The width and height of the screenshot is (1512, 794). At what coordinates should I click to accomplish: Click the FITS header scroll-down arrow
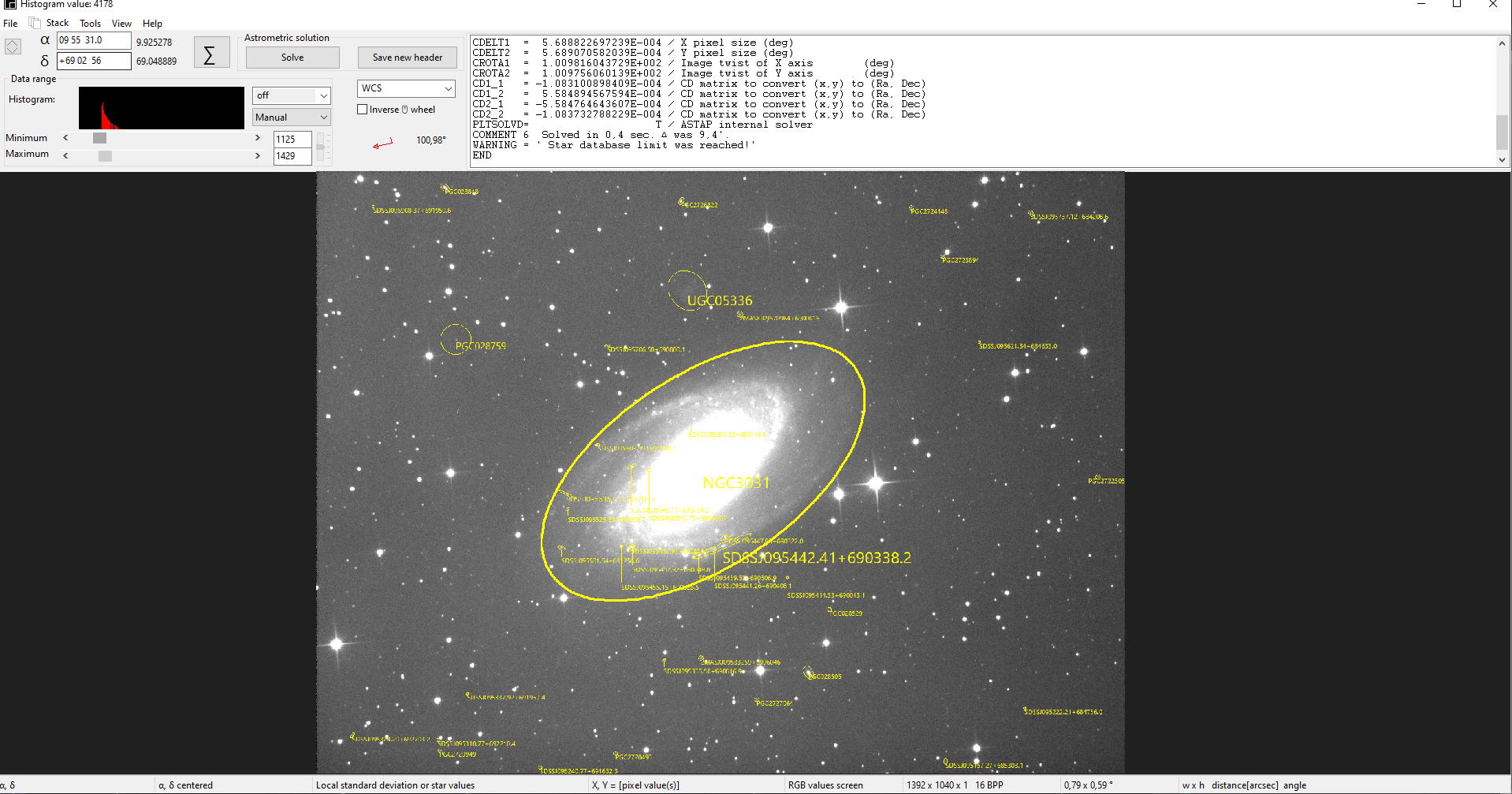pos(1502,159)
